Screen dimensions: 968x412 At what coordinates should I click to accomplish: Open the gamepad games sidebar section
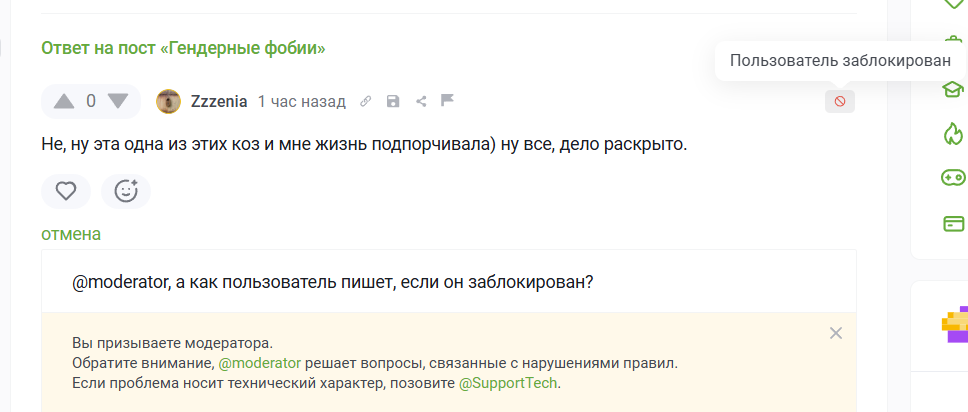tap(953, 178)
